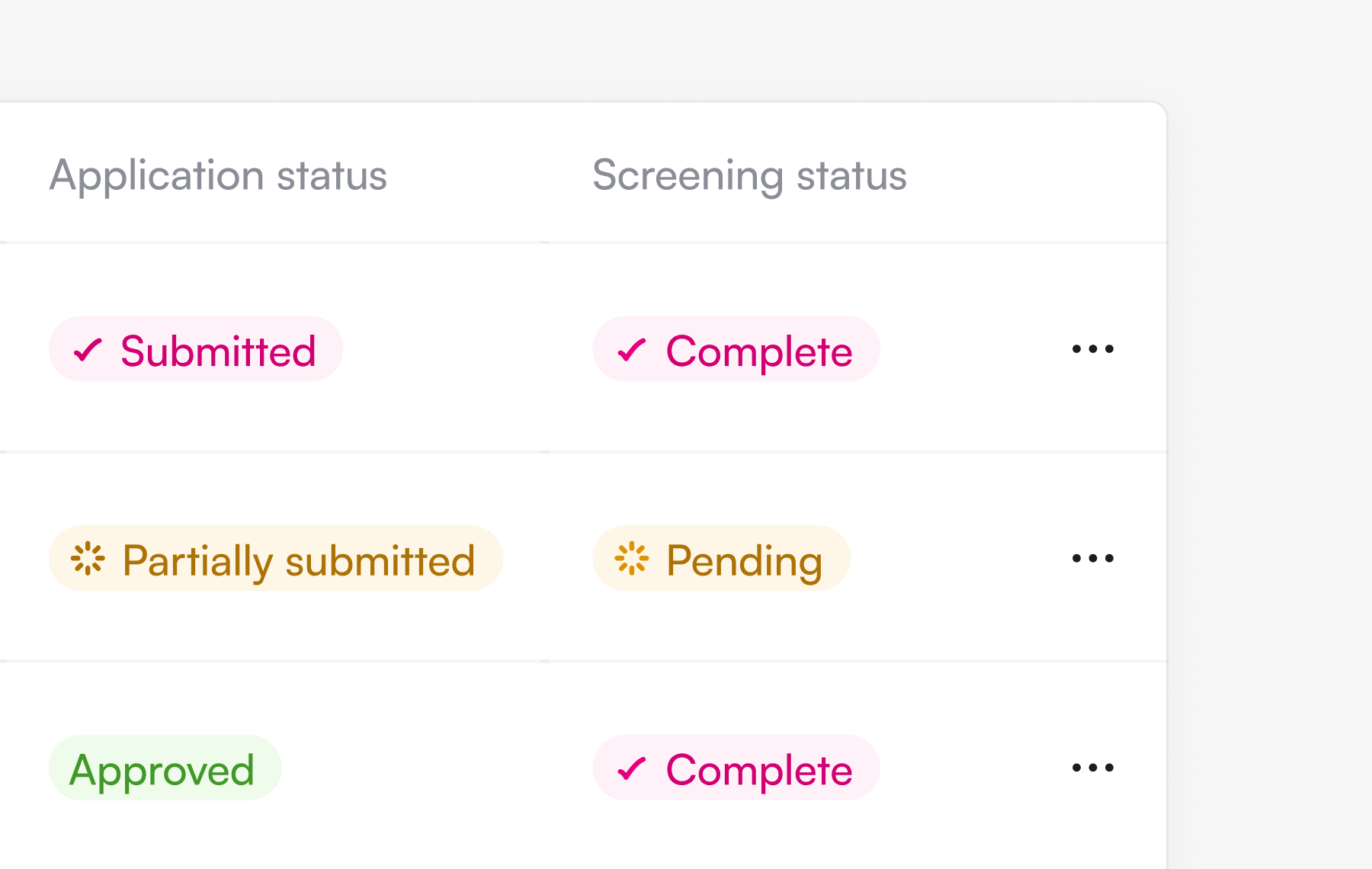Select the Submitted status badge text
This screenshot has height=869, width=1372.
point(218,351)
